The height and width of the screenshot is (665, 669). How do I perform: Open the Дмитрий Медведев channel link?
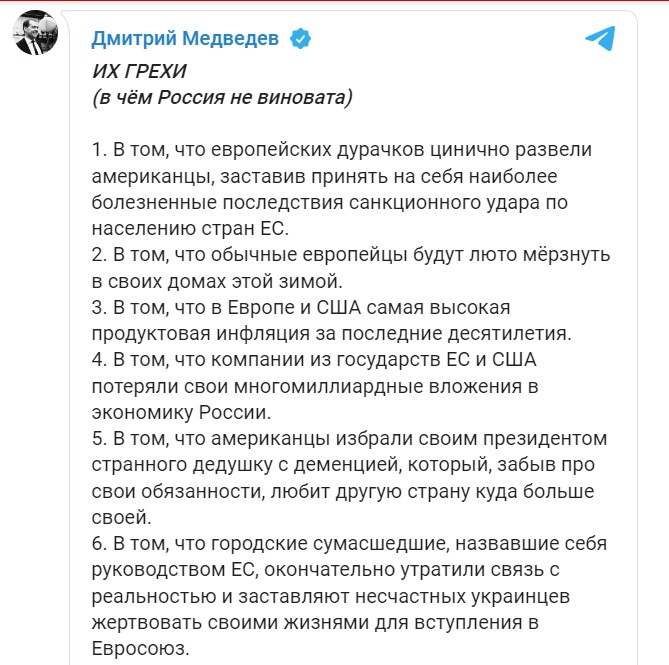[185, 39]
